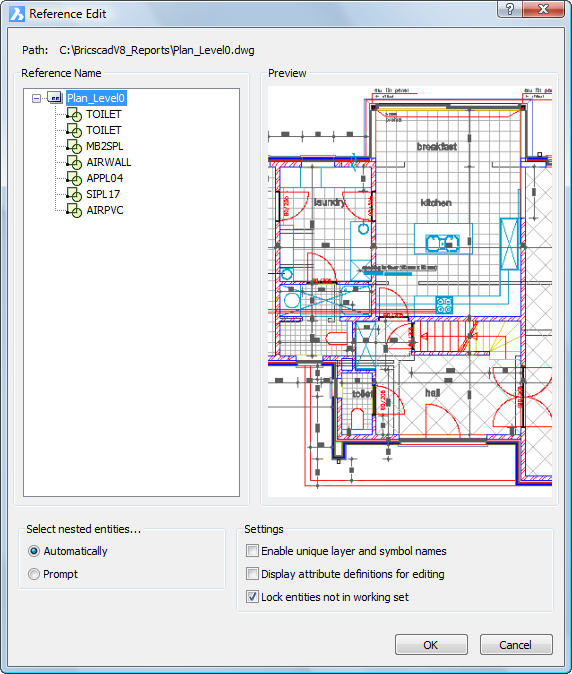The height and width of the screenshot is (674, 572).
Task: Choose Automatically for nested entities selection
Action: click(x=34, y=551)
